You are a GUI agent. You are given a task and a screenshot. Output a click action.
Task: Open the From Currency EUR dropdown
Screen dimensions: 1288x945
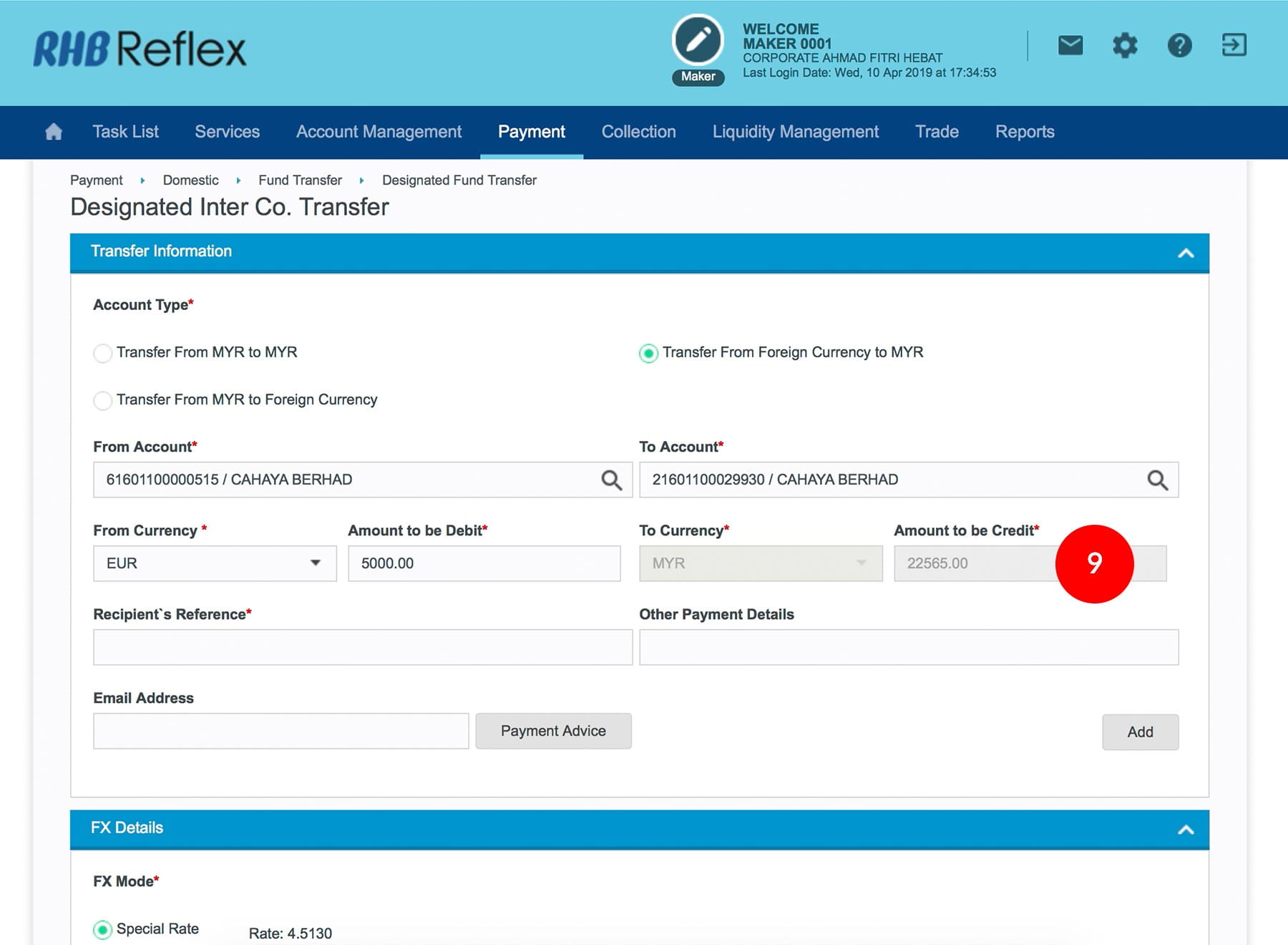[214, 563]
